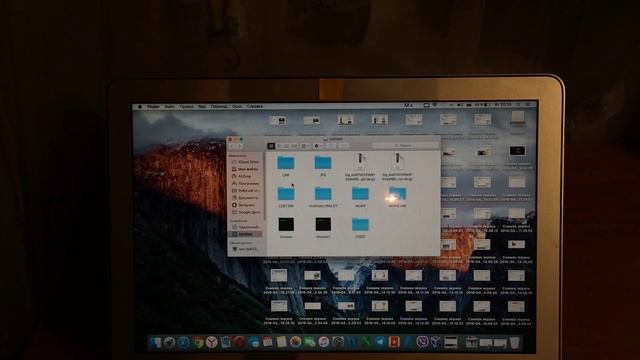Open the Apple menu

pos(140,107)
